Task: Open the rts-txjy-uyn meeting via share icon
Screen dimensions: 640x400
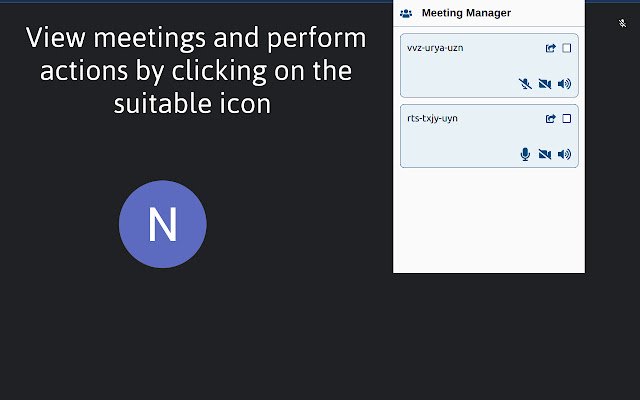Action: coord(551,119)
